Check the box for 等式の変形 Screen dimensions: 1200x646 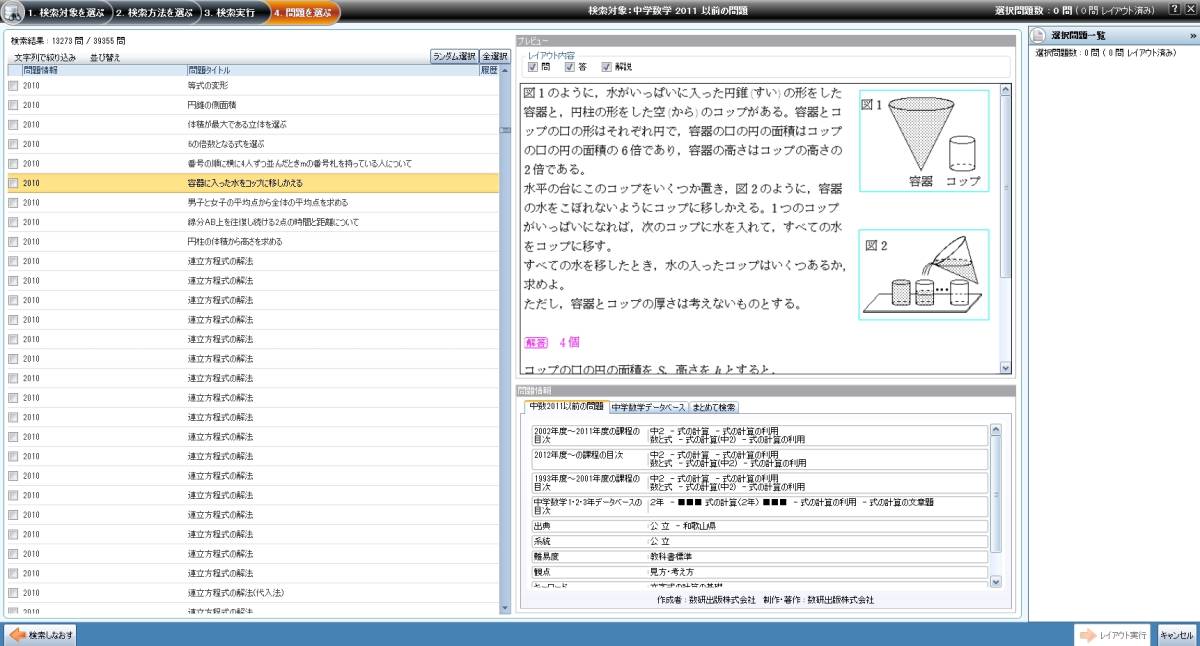pyautogui.click(x=13, y=86)
